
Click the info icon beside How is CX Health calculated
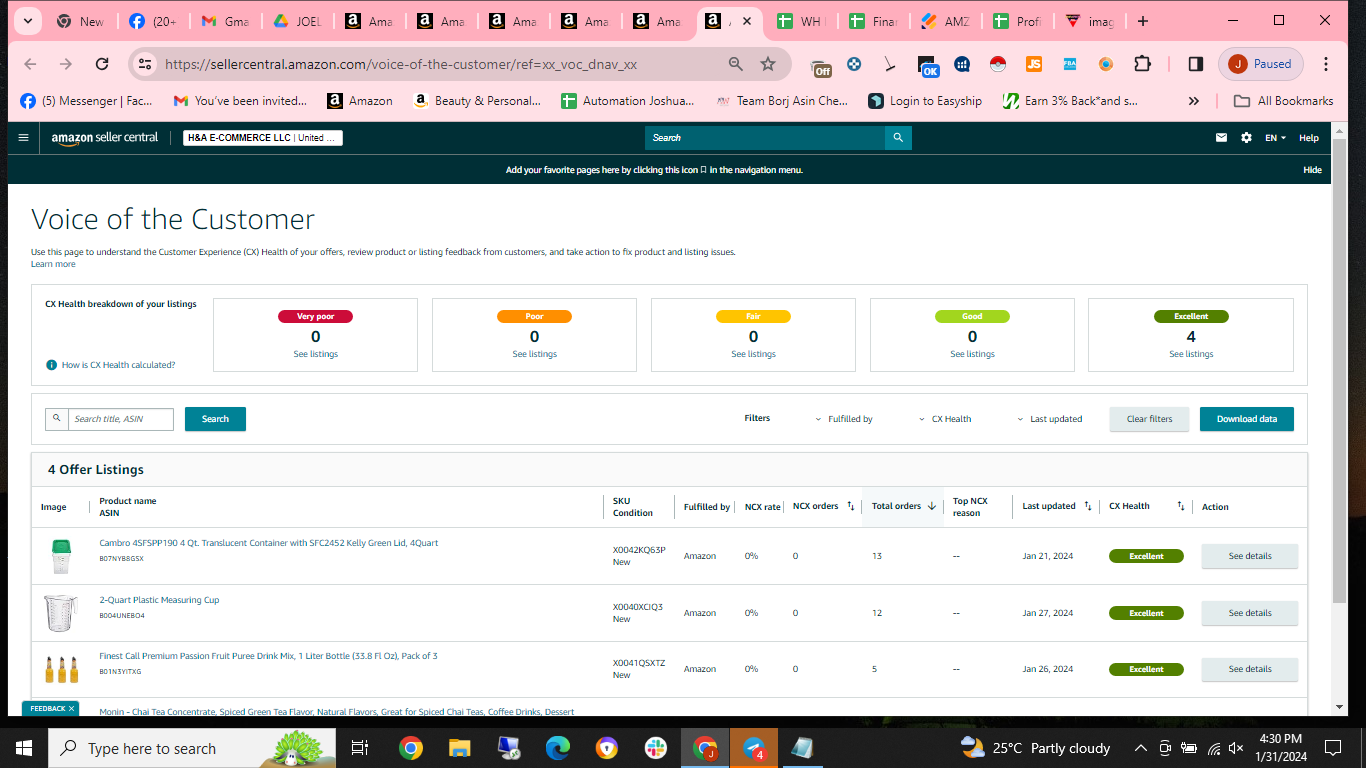point(52,365)
